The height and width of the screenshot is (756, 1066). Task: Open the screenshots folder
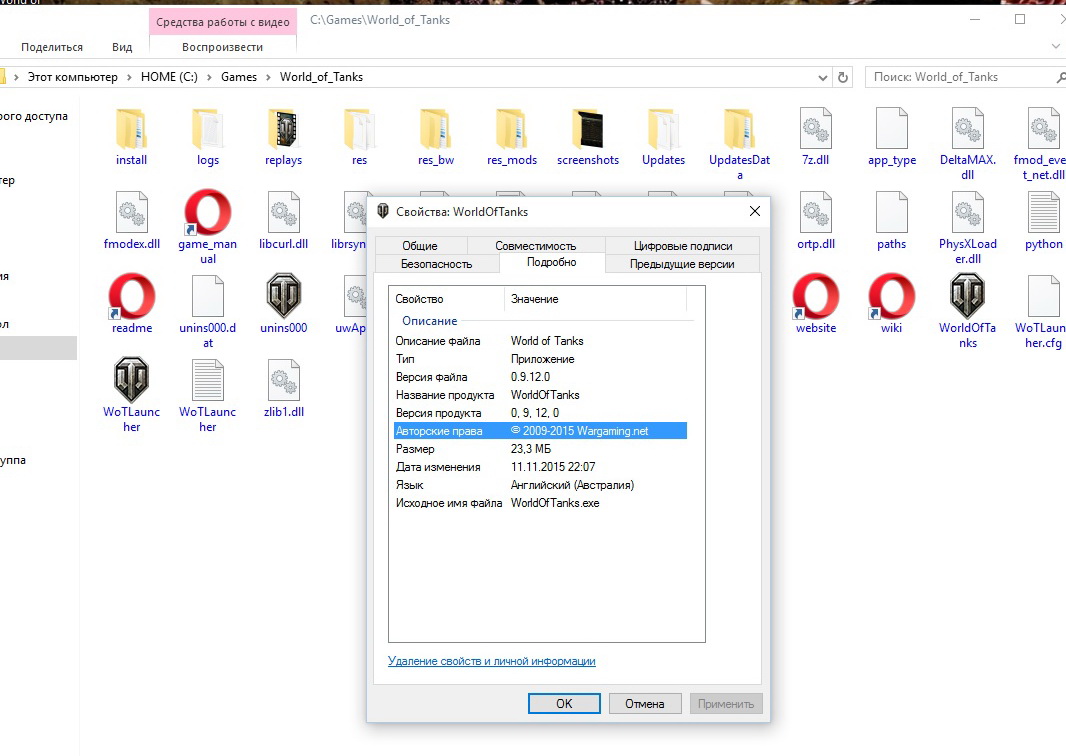pos(587,130)
